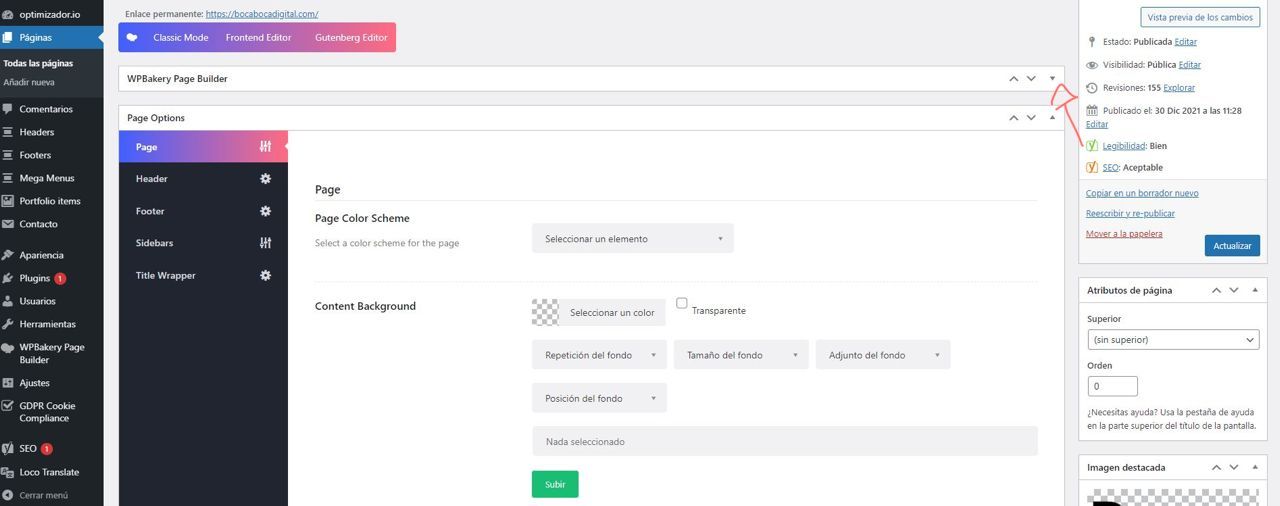Collapse the Imagen destacada panel
The width and height of the screenshot is (1280, 506).
point(1255,467)
